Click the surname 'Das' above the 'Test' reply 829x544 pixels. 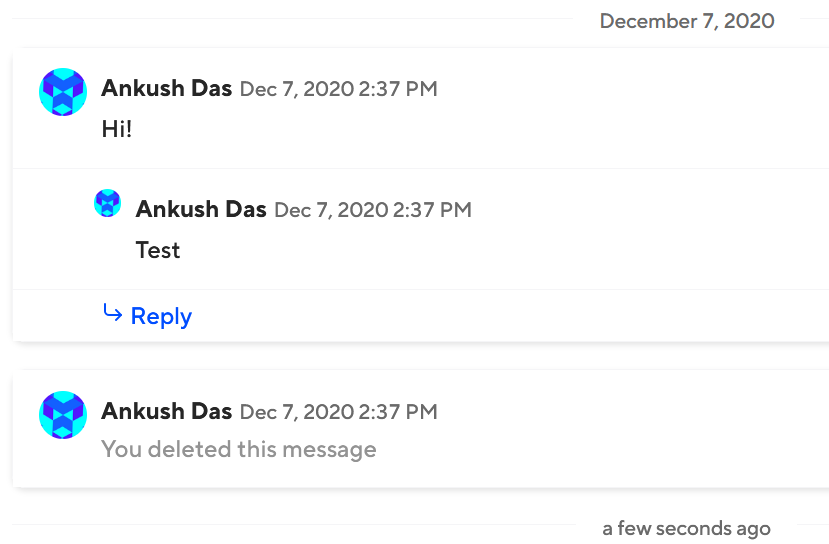245,209
